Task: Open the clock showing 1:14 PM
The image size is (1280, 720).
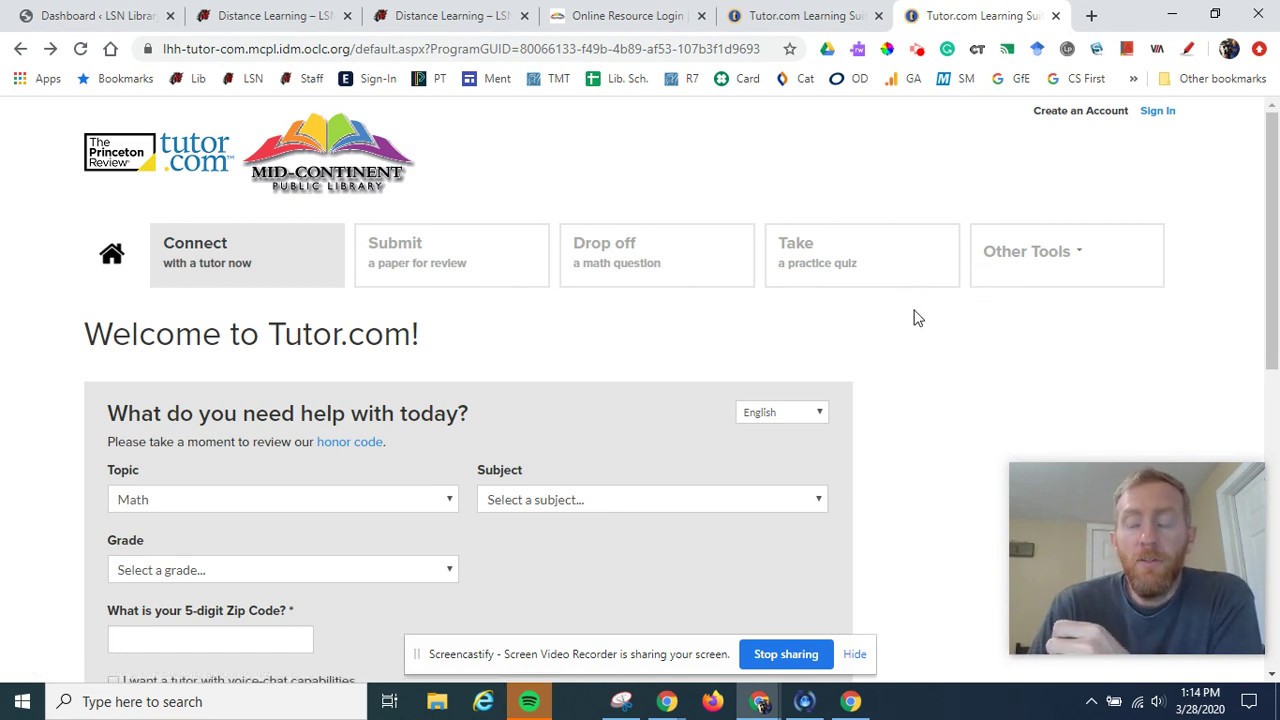Action: click(x=1200, y=701)
